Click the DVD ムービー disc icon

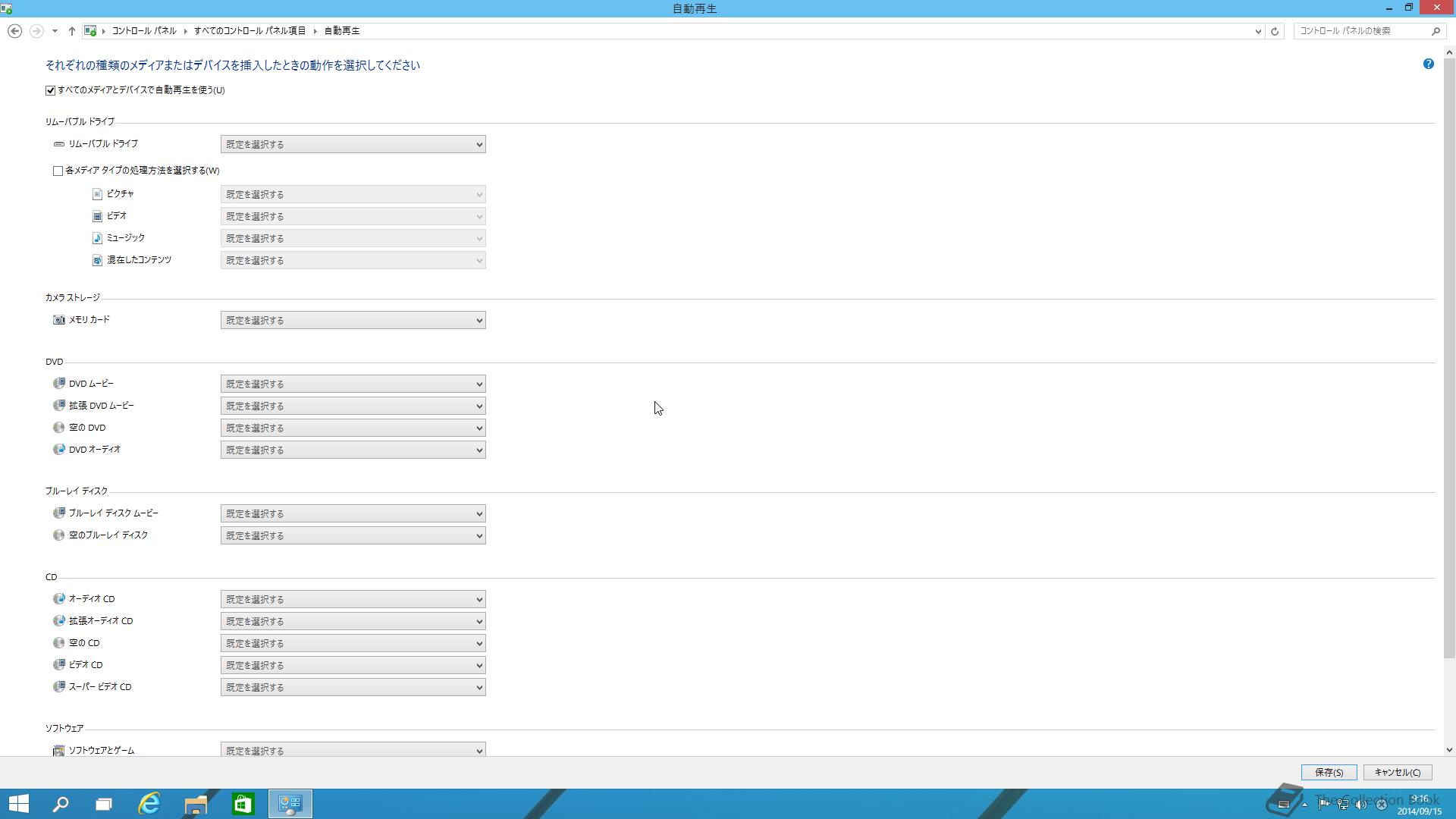point(59,384)
